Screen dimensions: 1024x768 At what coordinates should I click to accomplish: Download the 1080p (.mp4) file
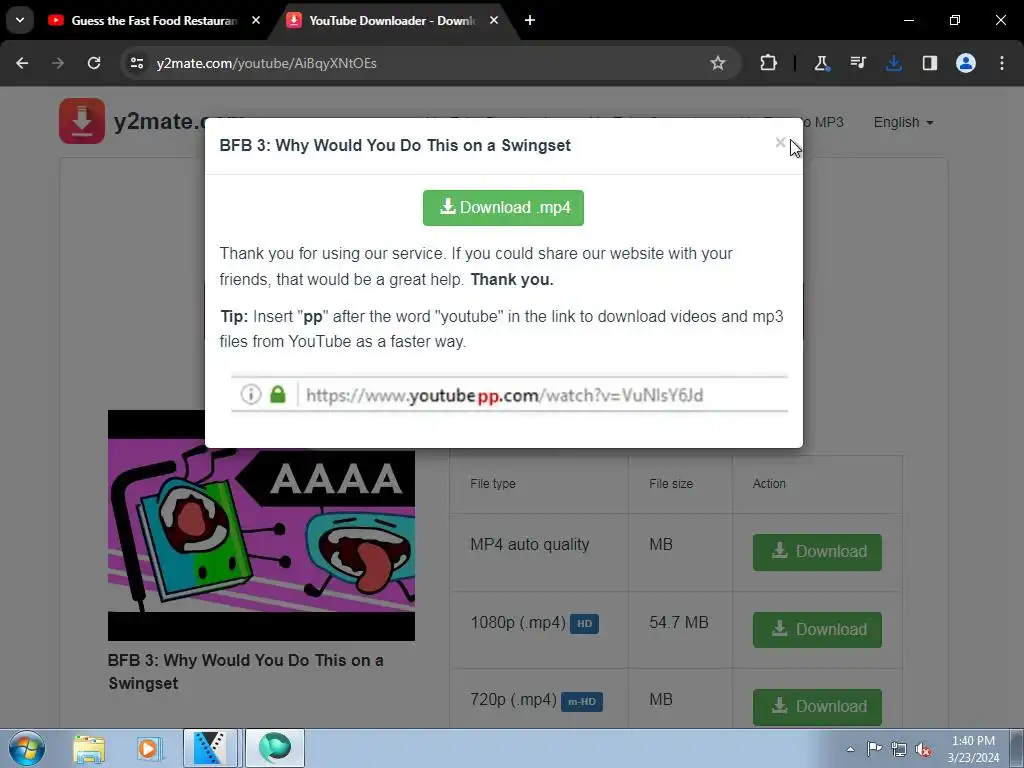click(817, 630)
